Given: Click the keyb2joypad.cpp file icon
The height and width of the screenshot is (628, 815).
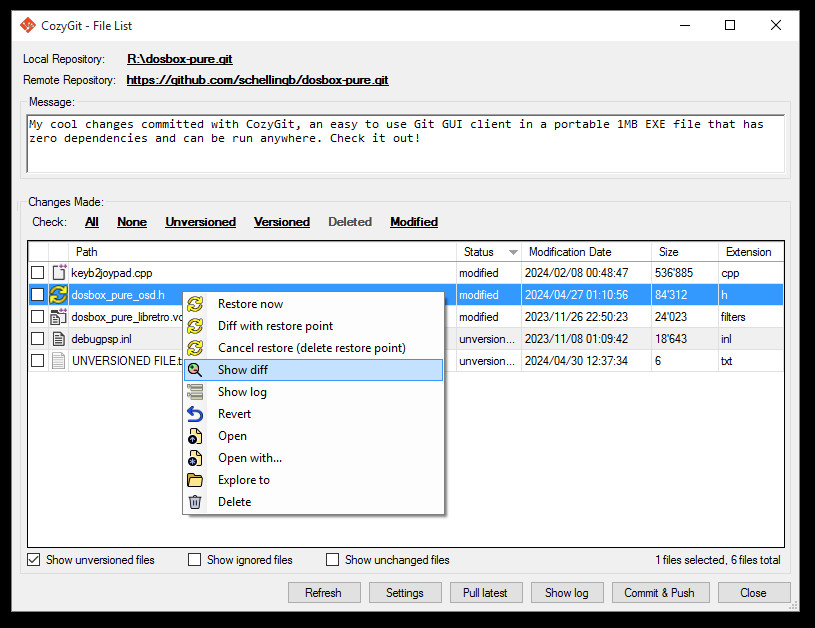Looking at the screenshot, I should (x=59, y=272).
